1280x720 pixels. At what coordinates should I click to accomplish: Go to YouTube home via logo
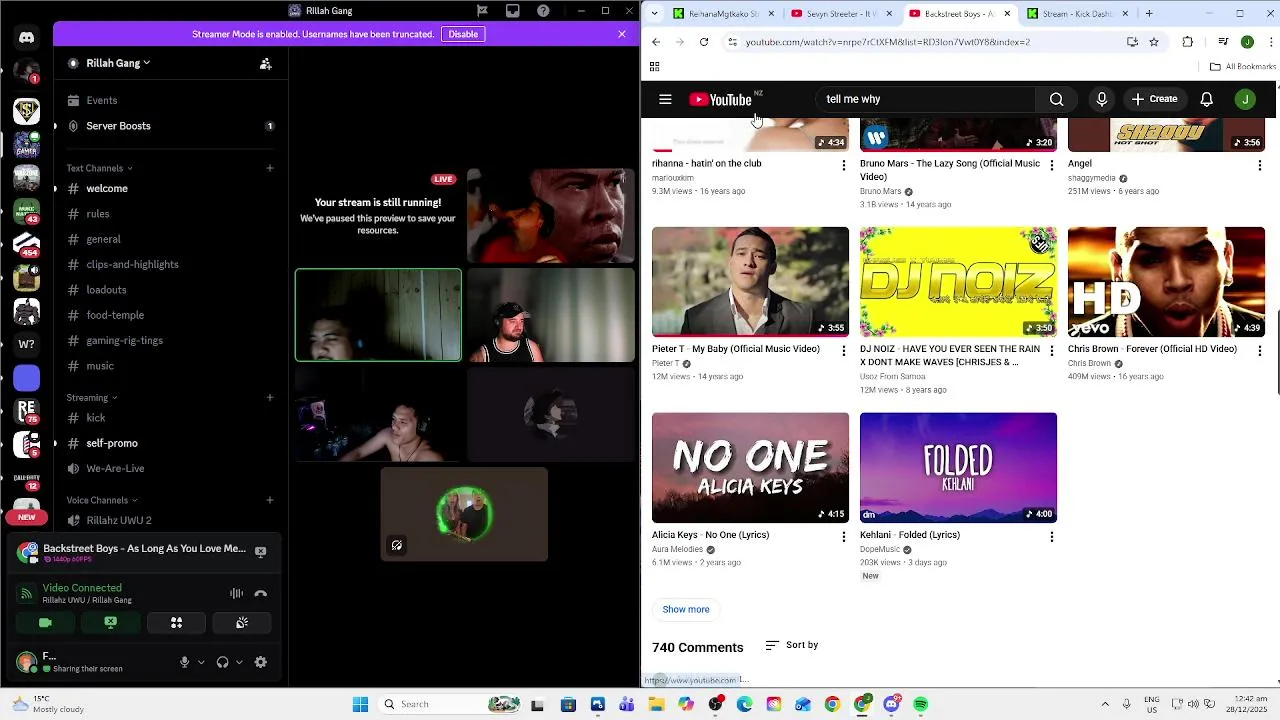(x=720, y=99)
